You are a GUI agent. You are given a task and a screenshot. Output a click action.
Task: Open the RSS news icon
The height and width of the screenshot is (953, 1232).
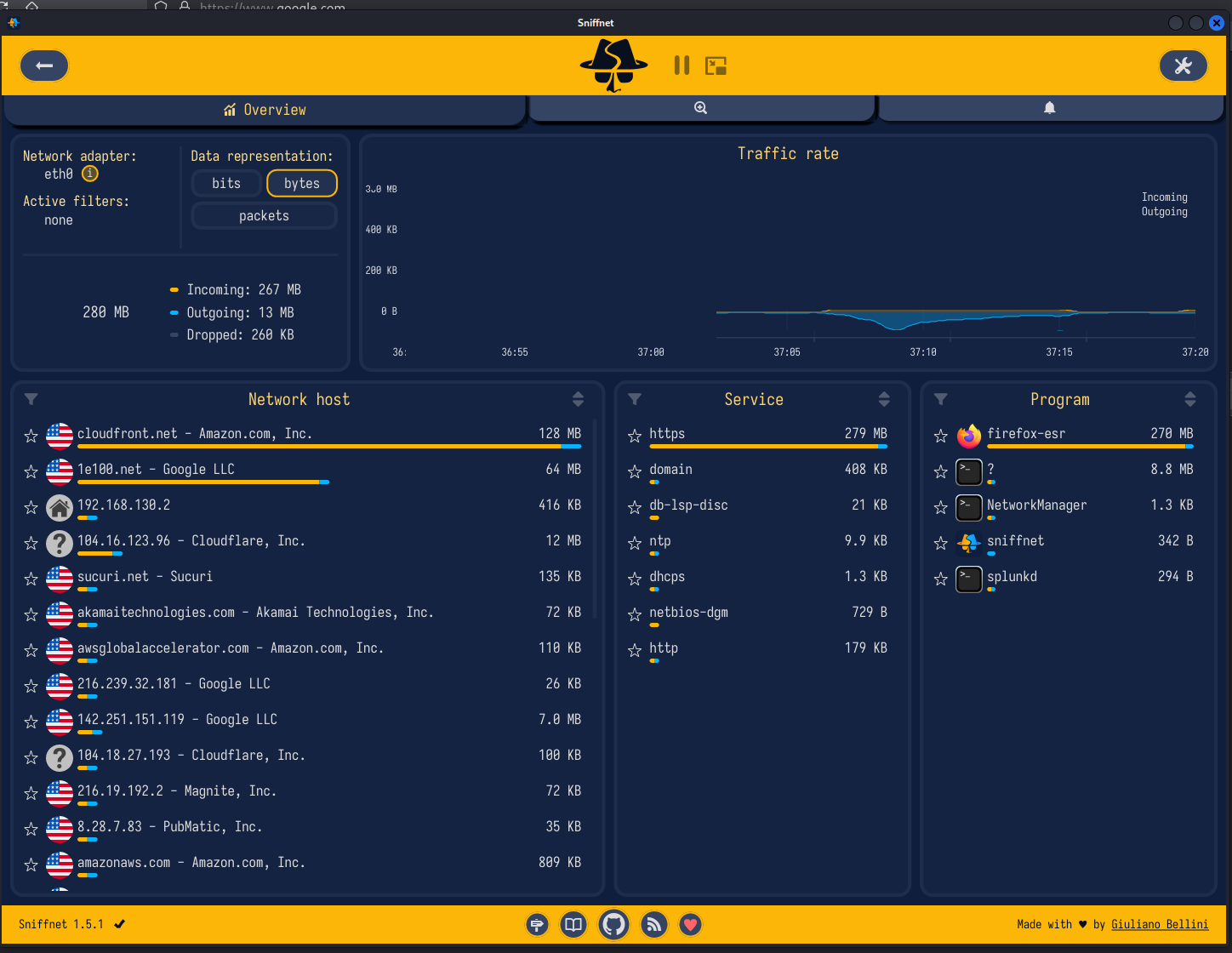pyautogui.click(x=653, y=924)
